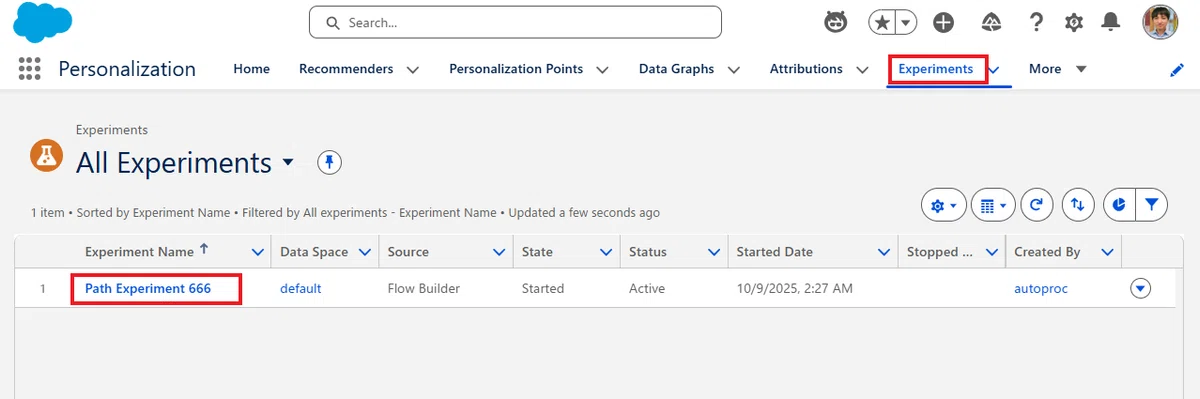The height and width of the screenshot is (399, 1200).
Task: Sort by the Source column header
Action: tap(408, 252)
